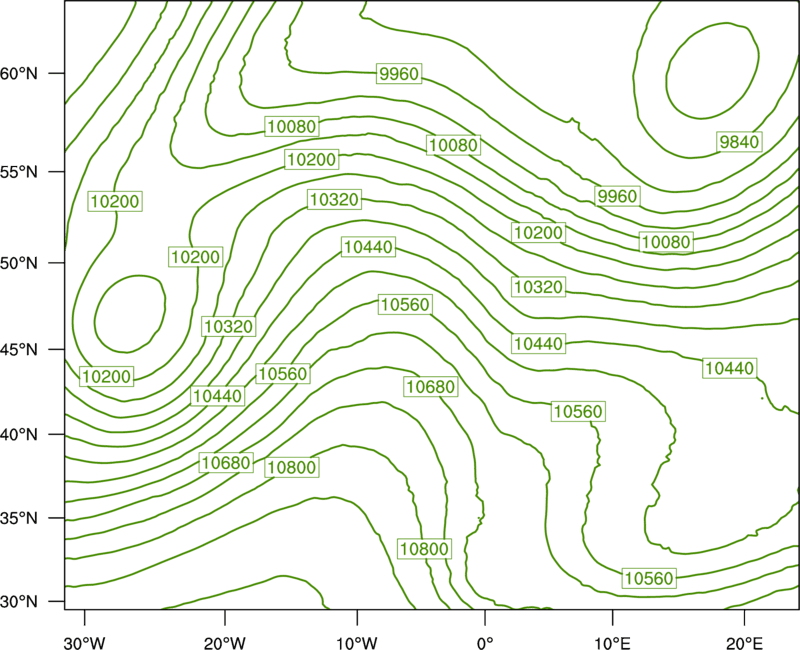
Task: Click the 20°E longitude axis label
Action: 744,643
